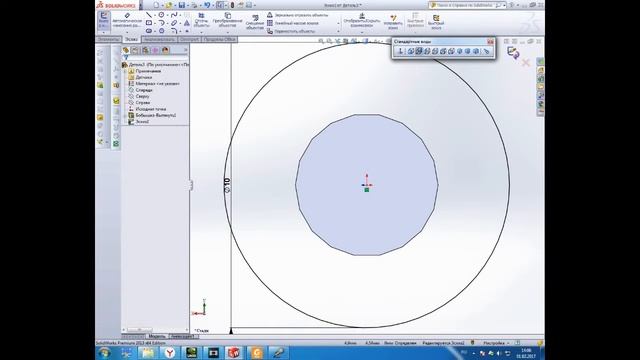Choose Normal To in Standard Views
Viewport: 640px width, 360px height.
401,51
